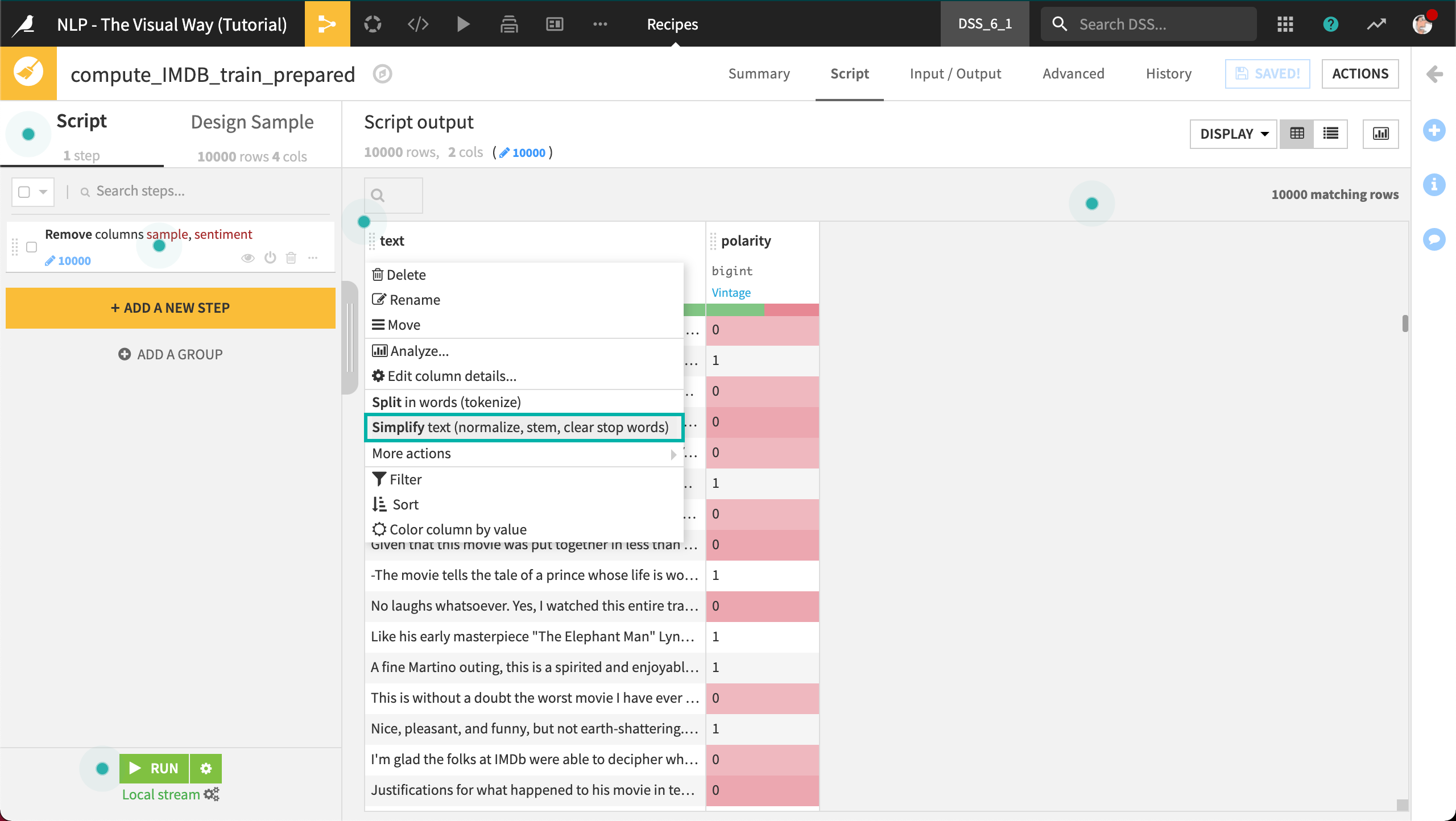
Task: Choose Filter in column menu
Action: [524, 479]
